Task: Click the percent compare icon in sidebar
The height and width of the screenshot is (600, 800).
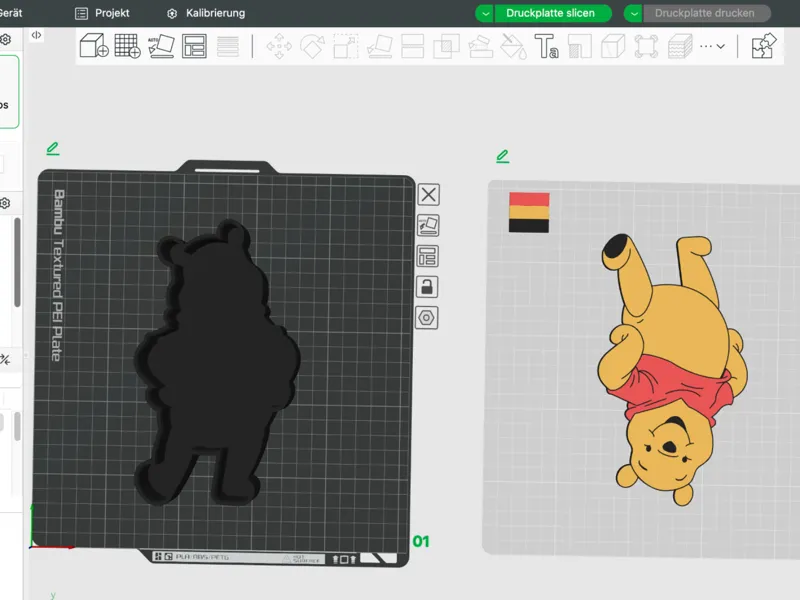Action: (x=5, y=360)
